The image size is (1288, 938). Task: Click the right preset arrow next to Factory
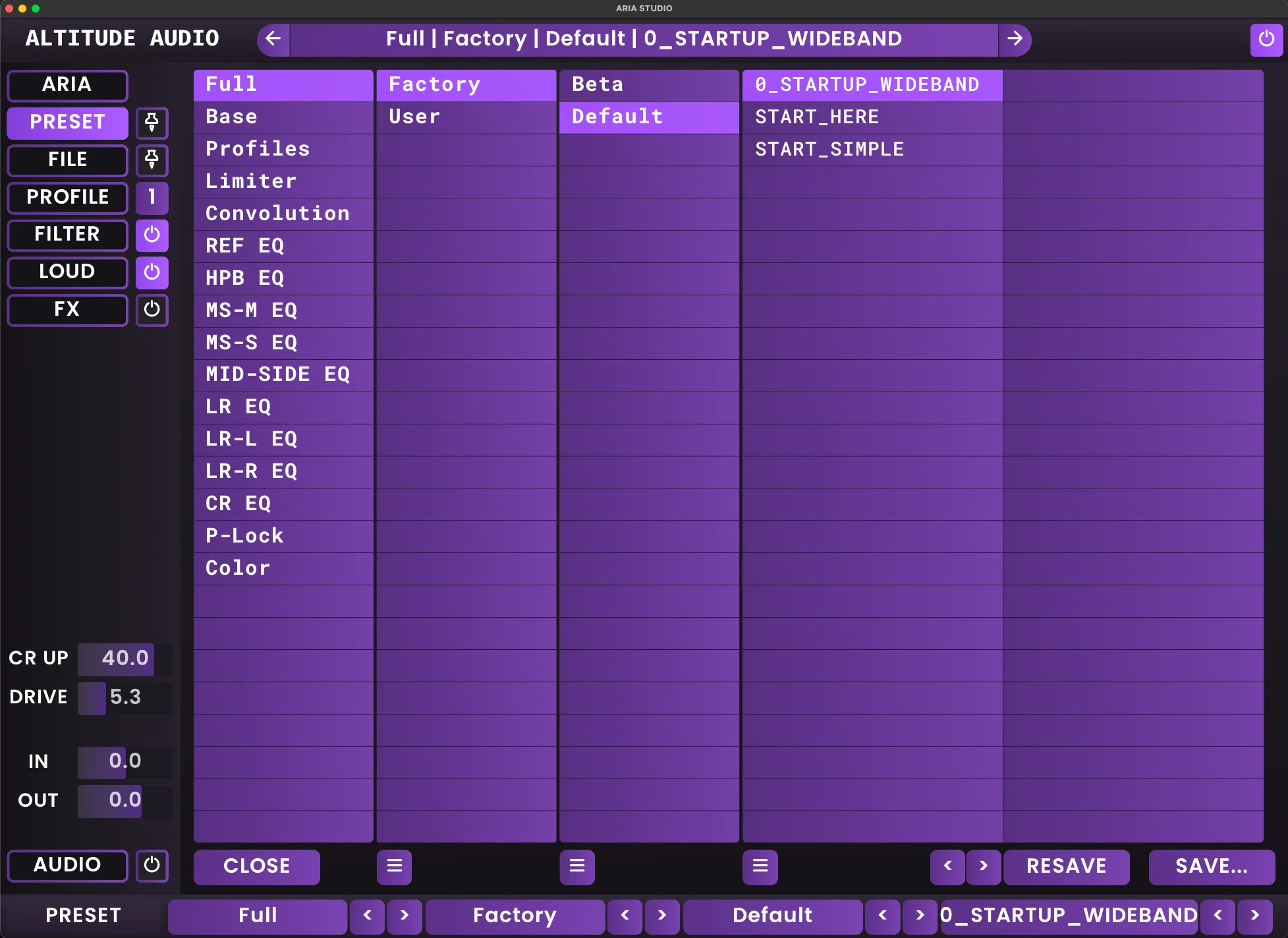(x=663, y=916)
